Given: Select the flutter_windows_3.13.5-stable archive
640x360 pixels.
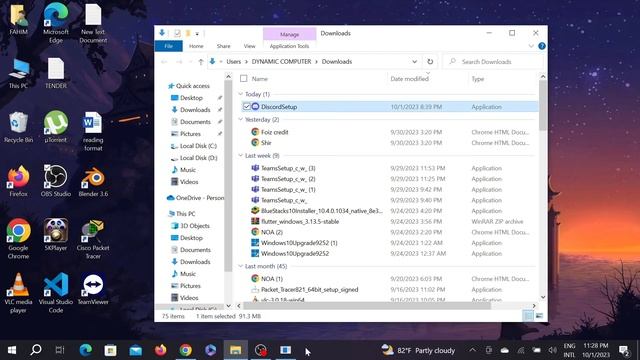Looking at the screenshot, I should (x=295, y=222).
